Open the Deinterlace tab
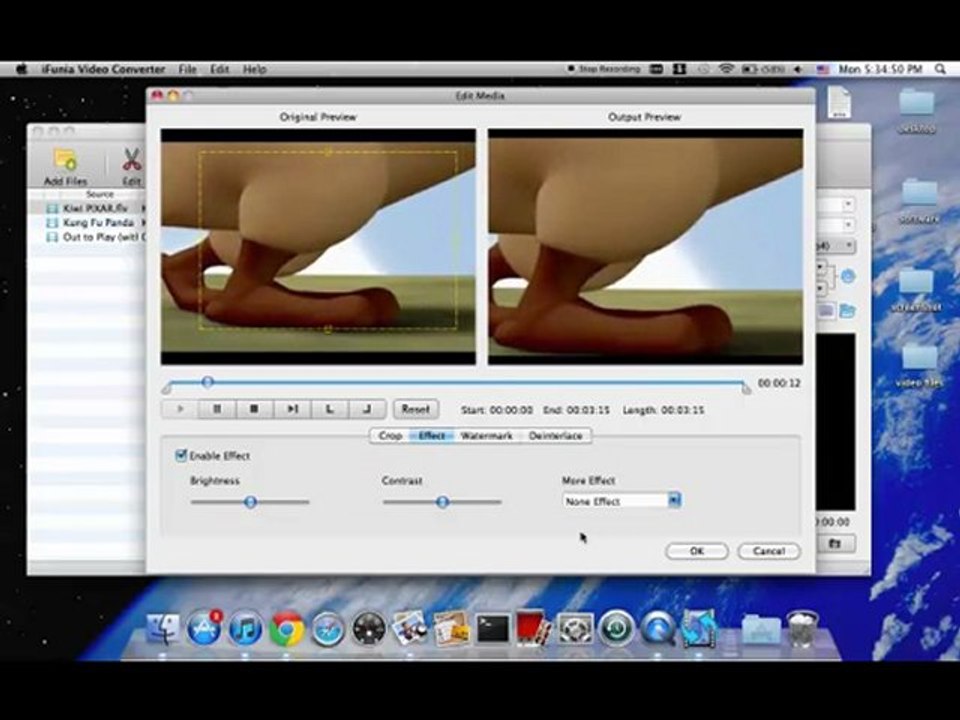960x720 pixels. [x=555, y=436]
